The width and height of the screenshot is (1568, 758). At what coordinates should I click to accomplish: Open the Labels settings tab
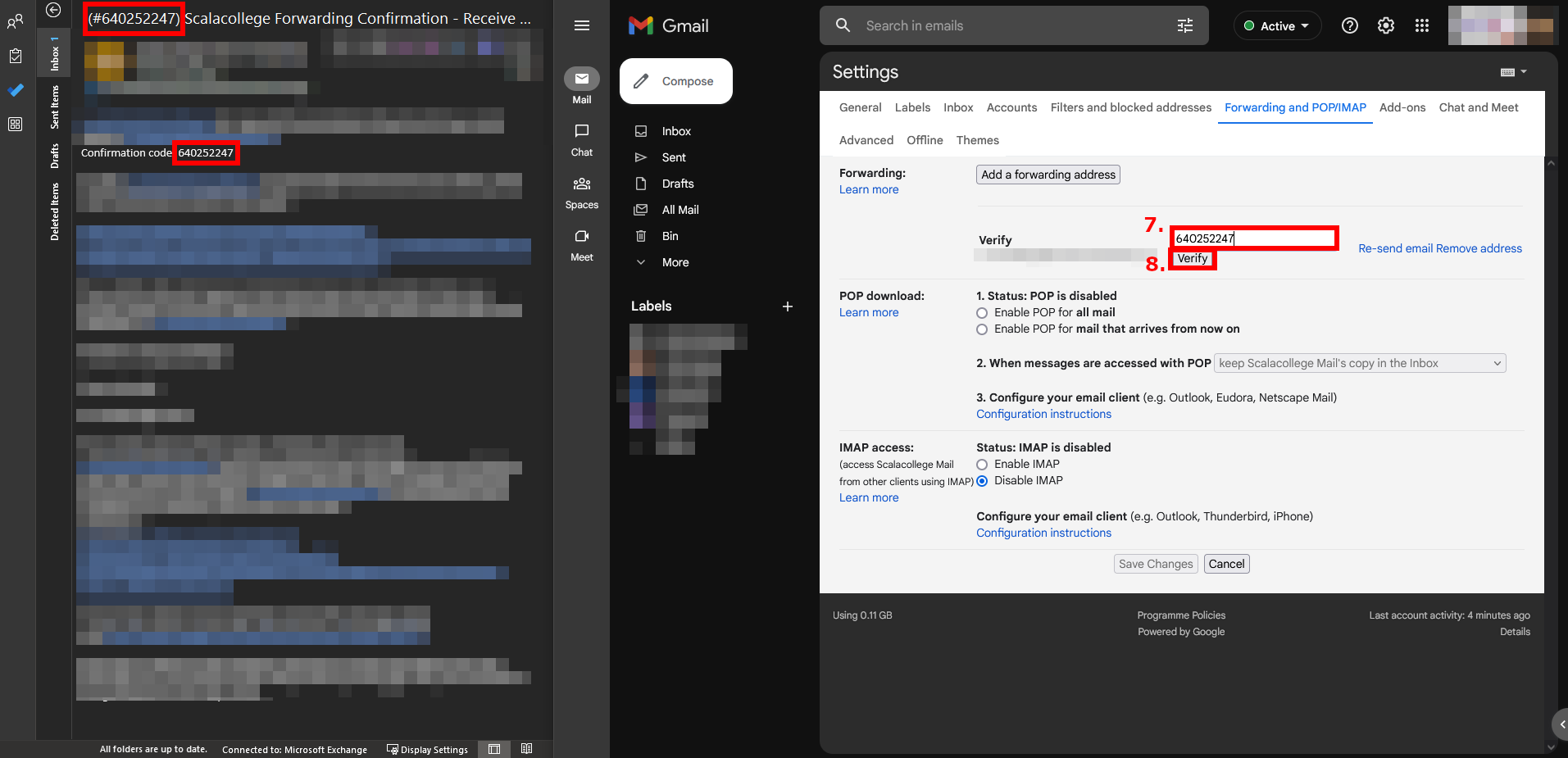click(912, 107)
